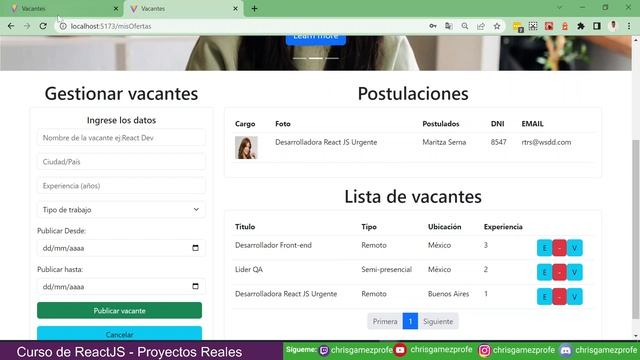The width and height of the screenshot is (640, 360).
Task: Close the first Vacantes tab
Action: [116, 9]
